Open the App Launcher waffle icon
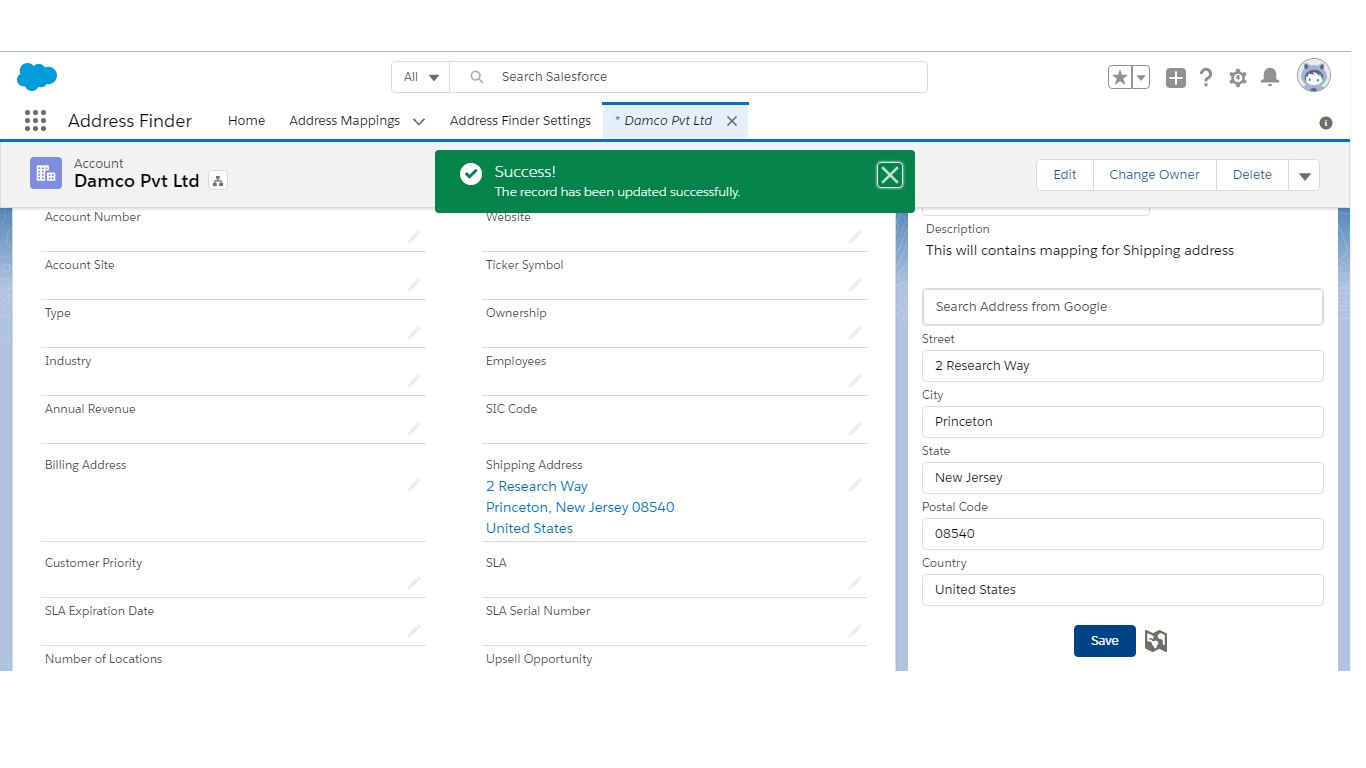The height and width of the screenshot is (768, 1366). click(35, 120)
